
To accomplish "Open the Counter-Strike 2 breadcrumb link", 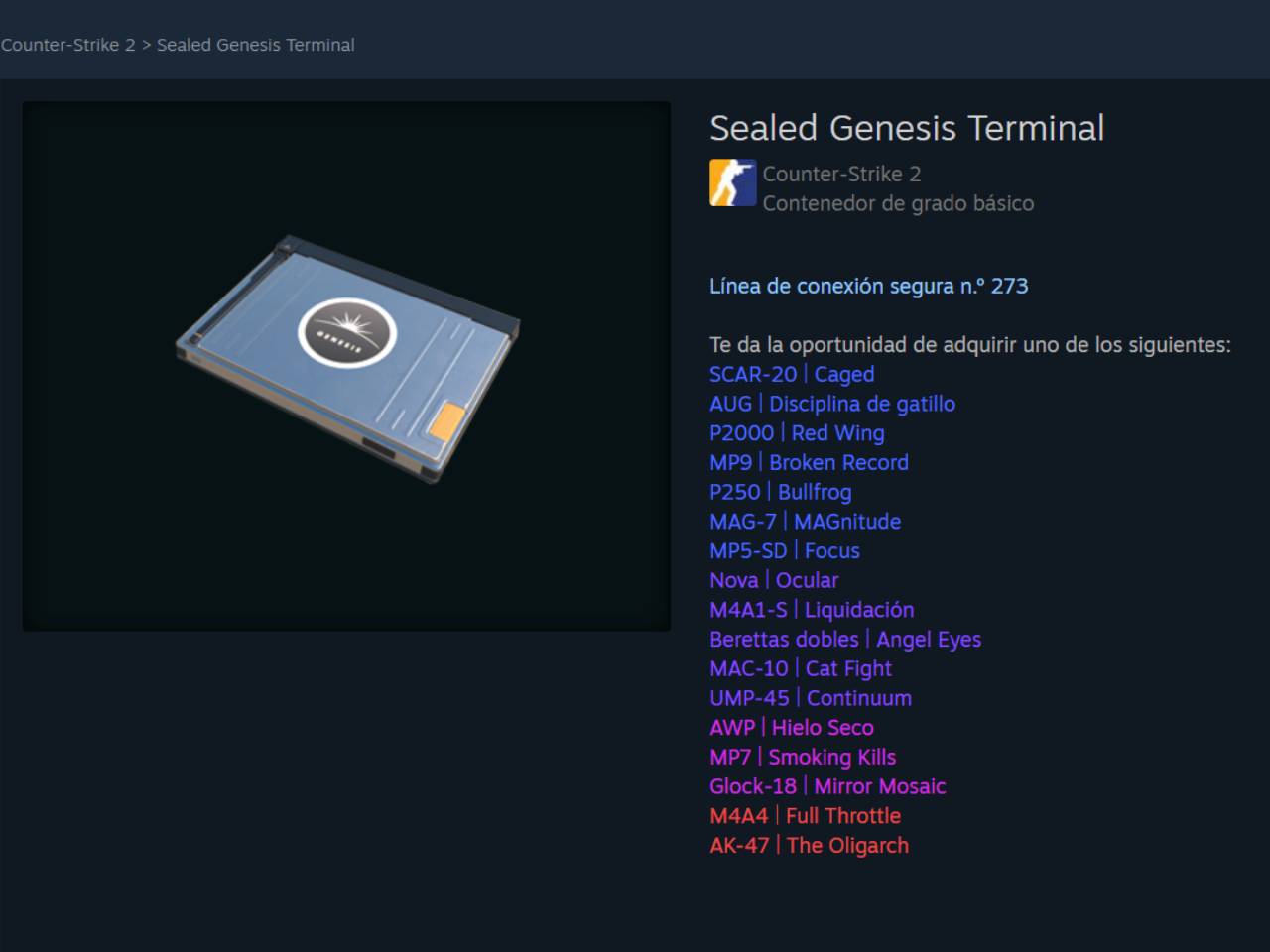I will [67, 45].
